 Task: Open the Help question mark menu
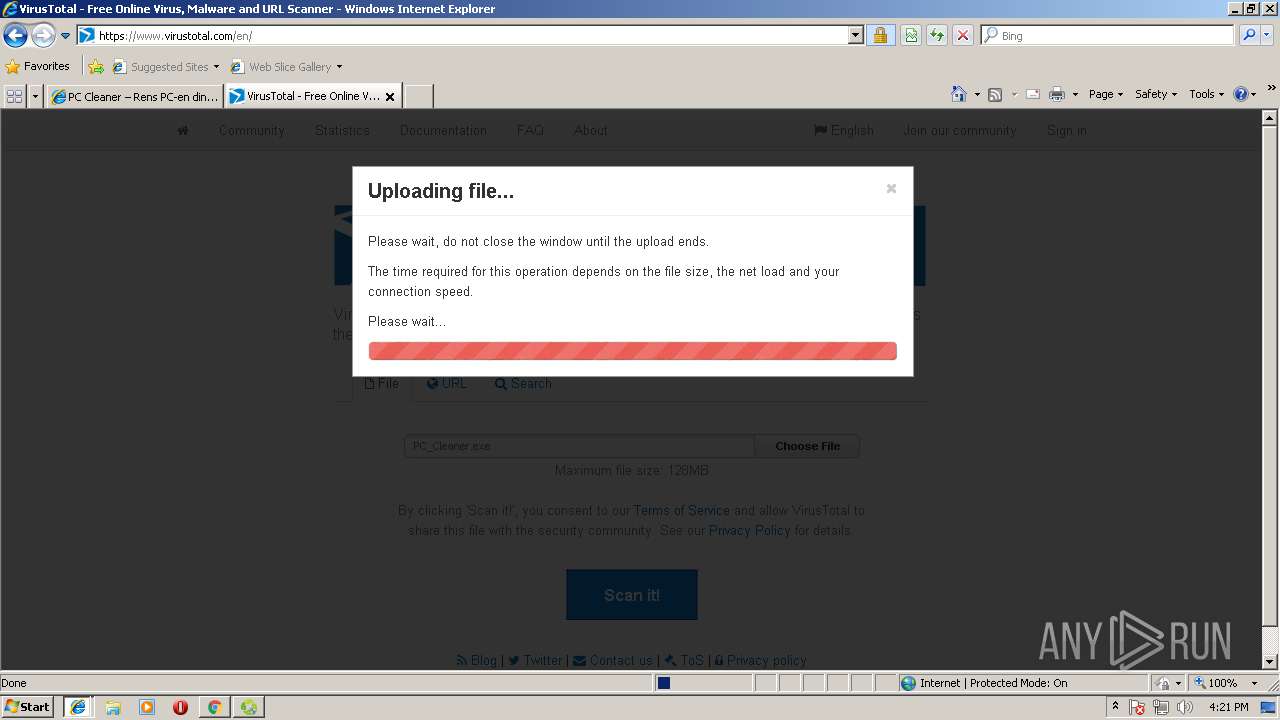(x=1245, y=94)
